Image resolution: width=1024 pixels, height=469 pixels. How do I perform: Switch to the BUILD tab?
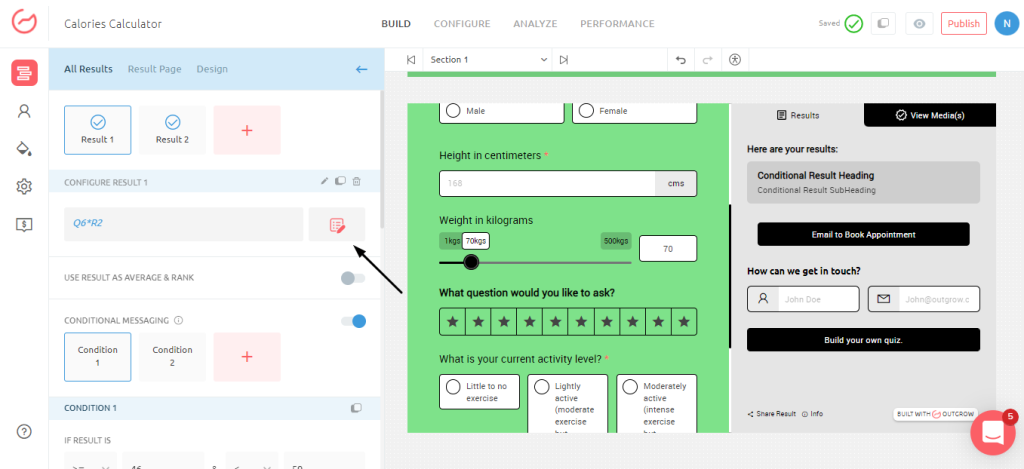tap(396, 24)
